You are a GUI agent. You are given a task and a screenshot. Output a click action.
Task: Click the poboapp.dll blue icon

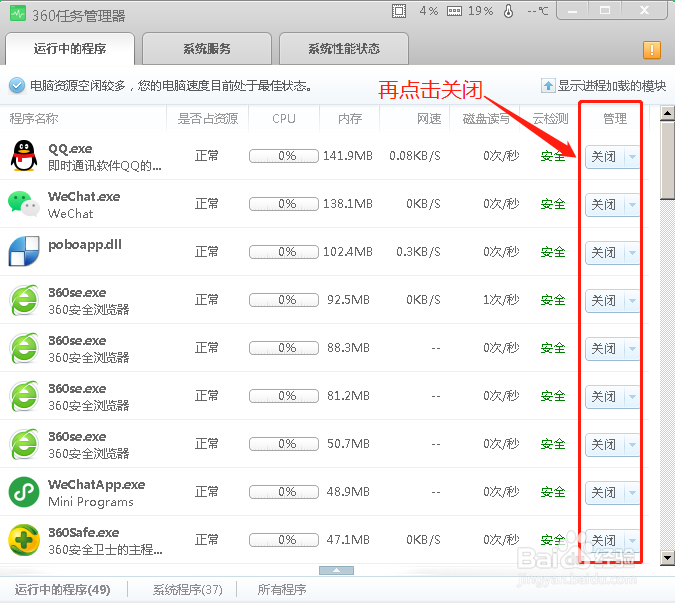tap(24, 251)
